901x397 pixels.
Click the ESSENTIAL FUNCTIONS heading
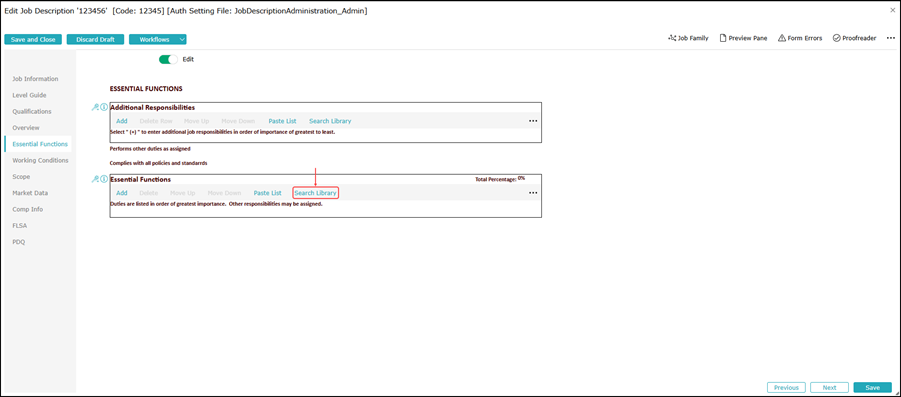tap(146, 89)
